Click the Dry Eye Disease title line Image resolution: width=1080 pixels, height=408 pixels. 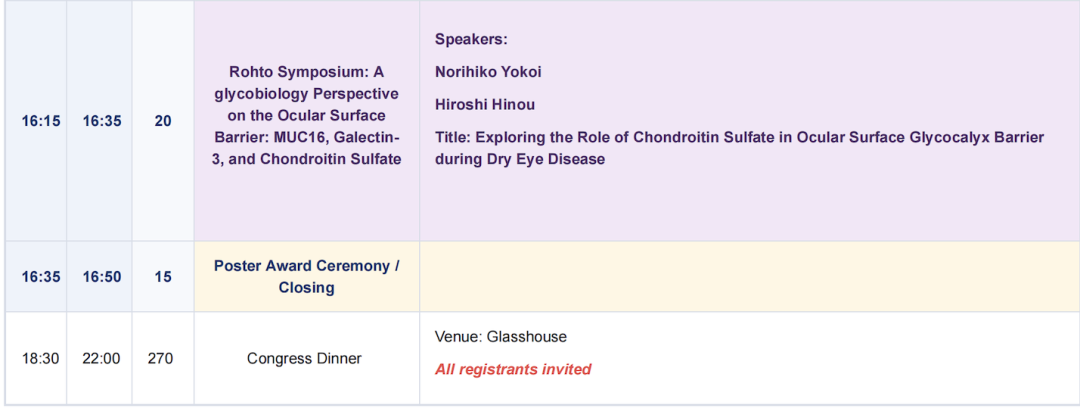click(520, 159)
